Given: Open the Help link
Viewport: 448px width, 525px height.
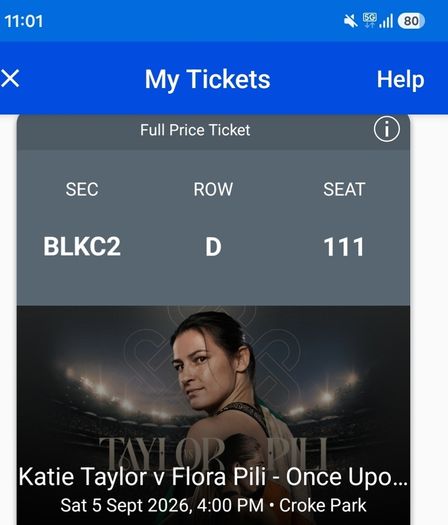Looking at the screenshot, I should point(400,79).
